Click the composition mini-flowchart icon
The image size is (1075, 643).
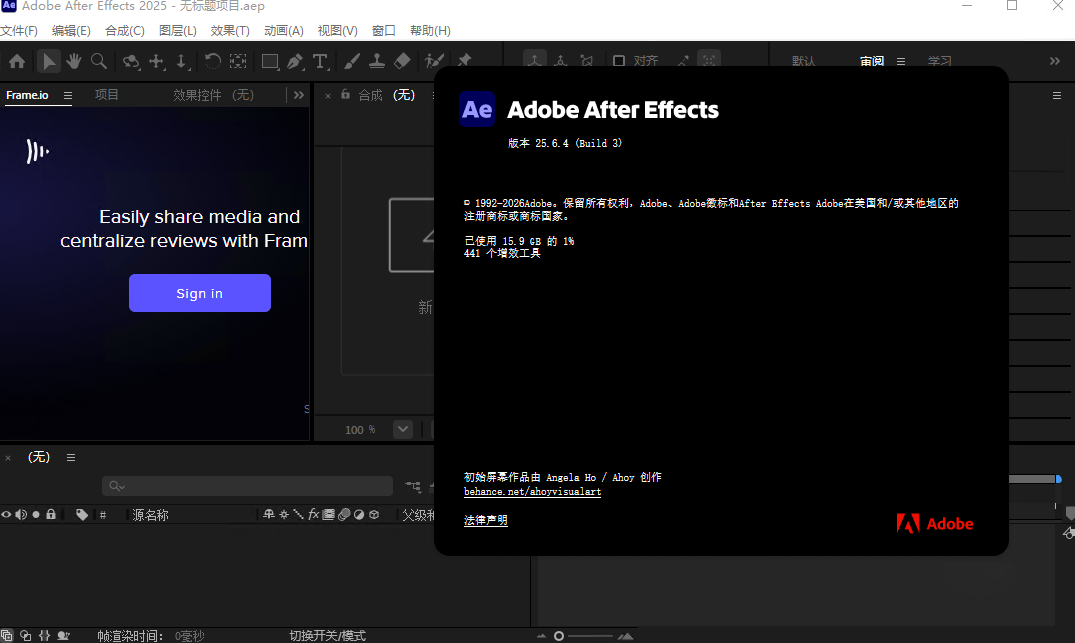[413, 486]
